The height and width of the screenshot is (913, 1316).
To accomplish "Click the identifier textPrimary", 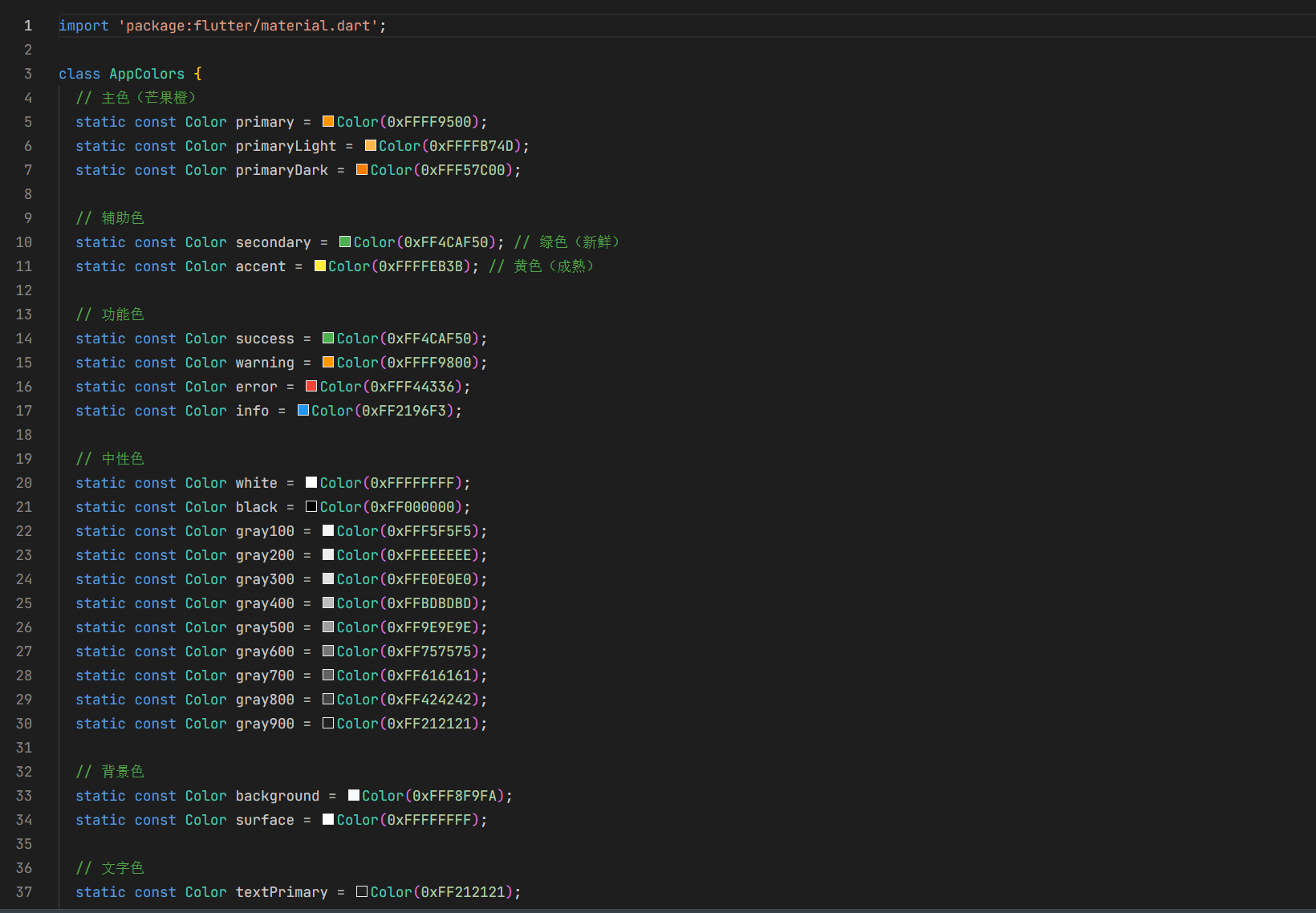I will tap(282, 892).
